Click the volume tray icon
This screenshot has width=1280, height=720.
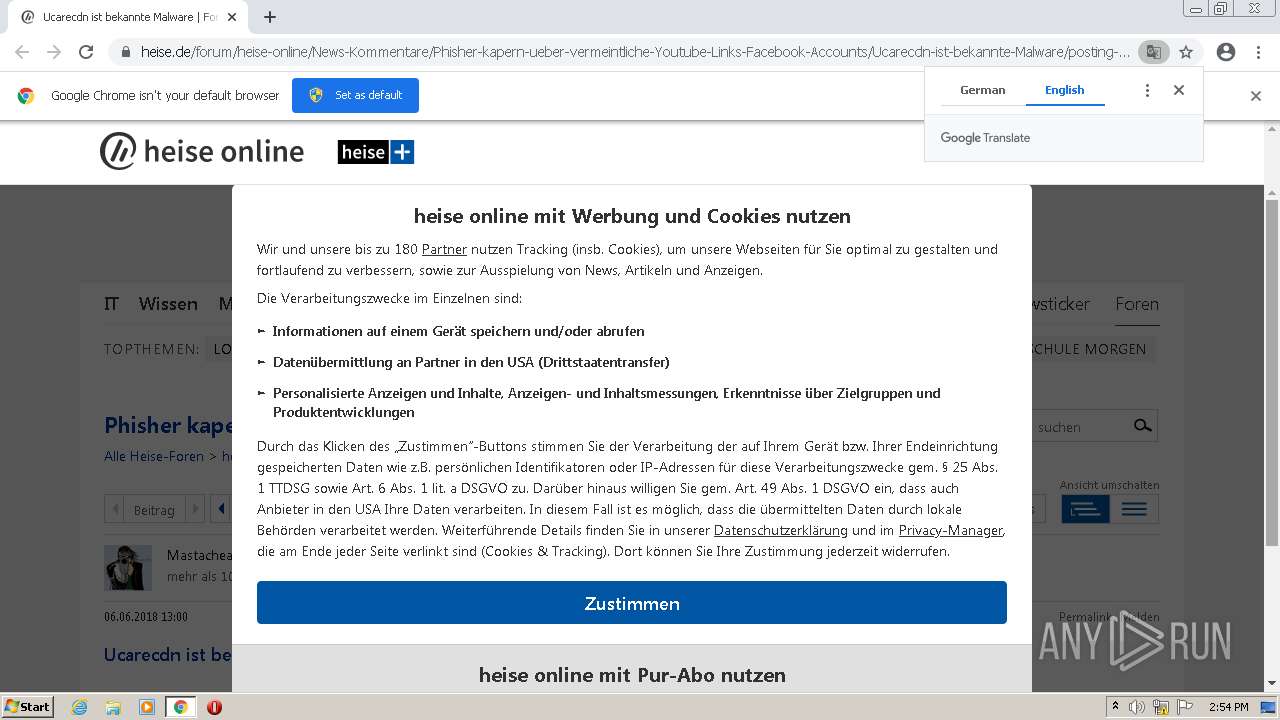[x=1137, y=707]
